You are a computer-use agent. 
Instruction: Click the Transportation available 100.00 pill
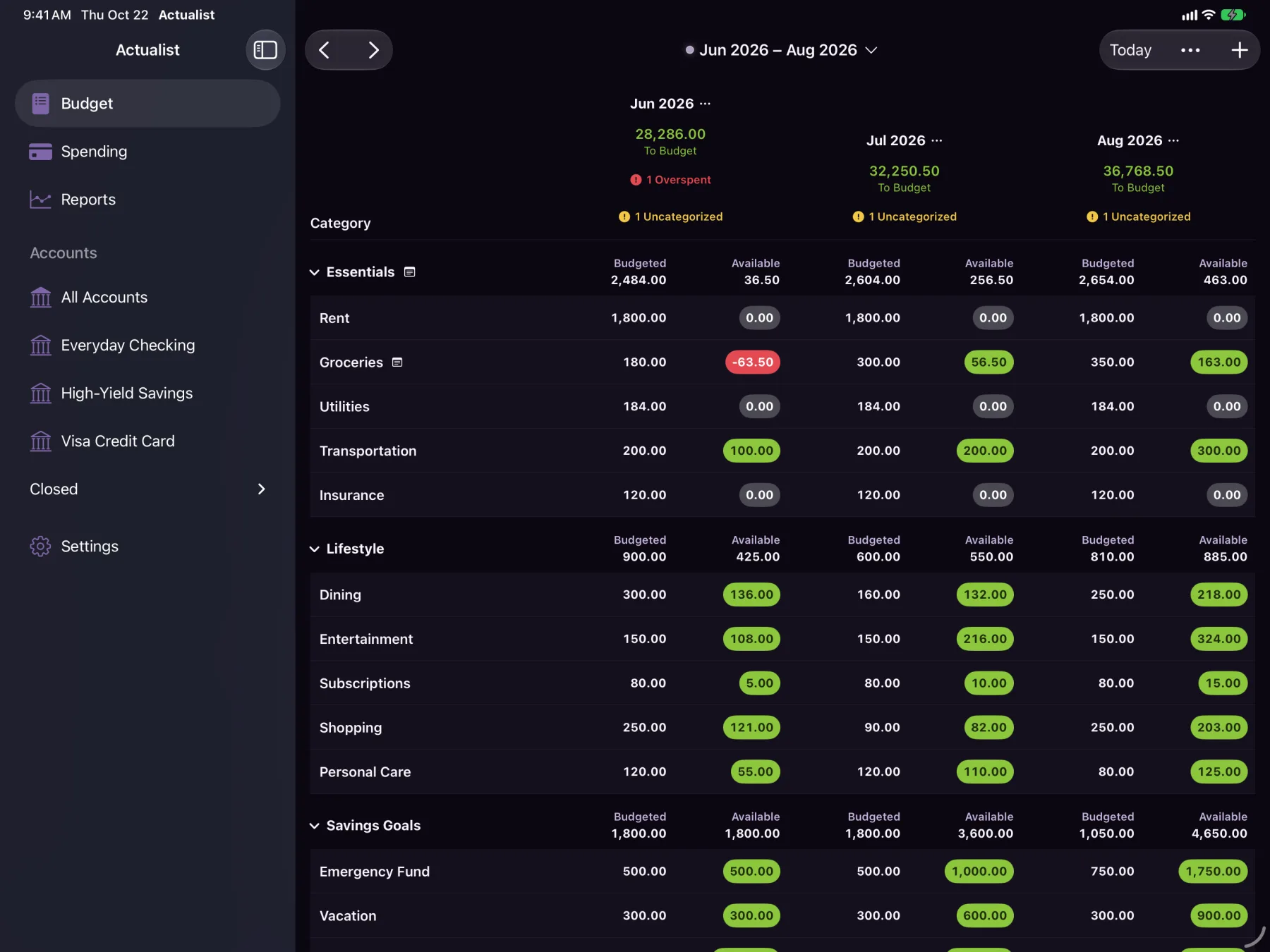tap(751, 451)
